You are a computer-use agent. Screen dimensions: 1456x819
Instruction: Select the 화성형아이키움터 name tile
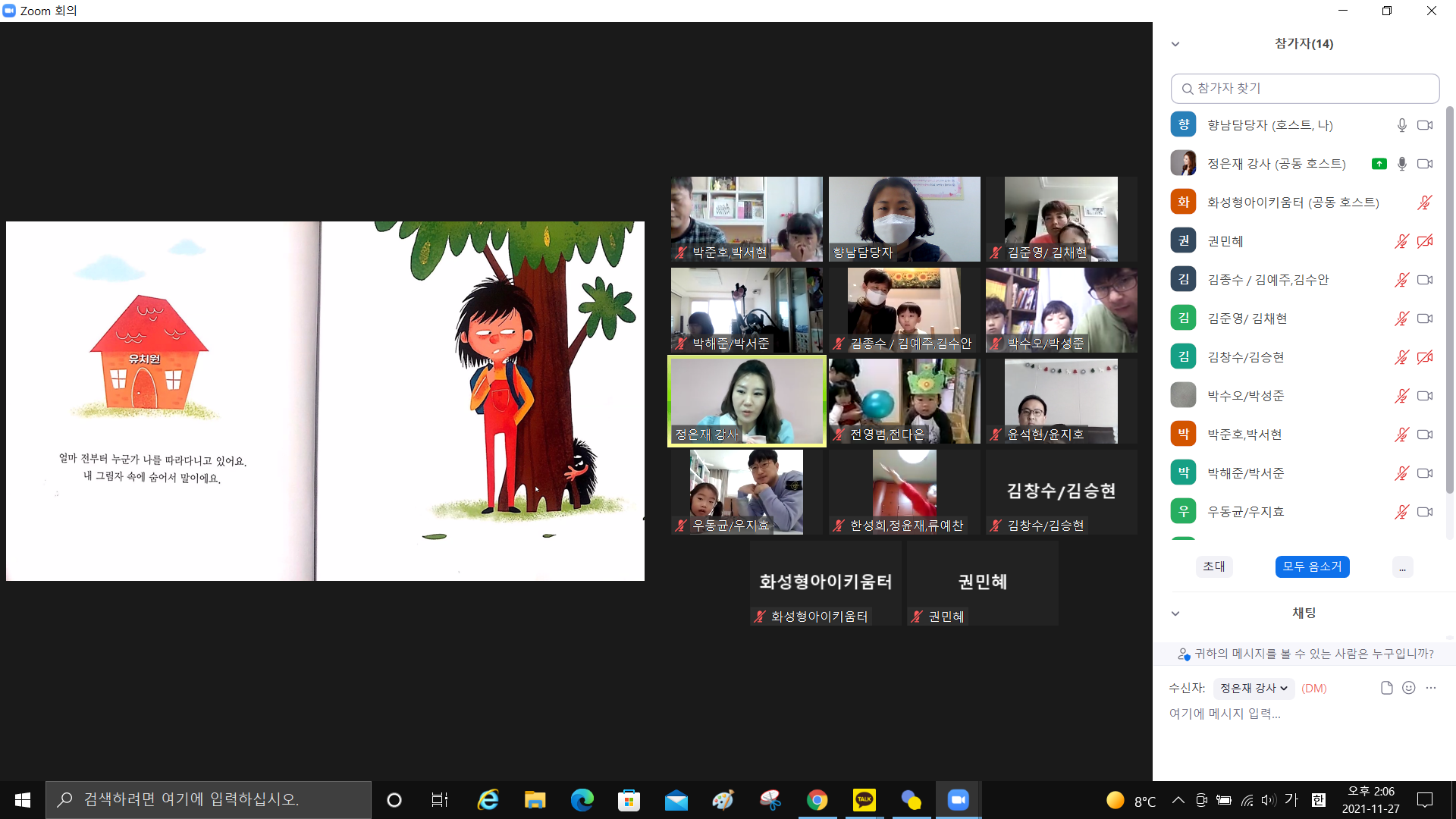pyautogui.click(x=825, y=583)
